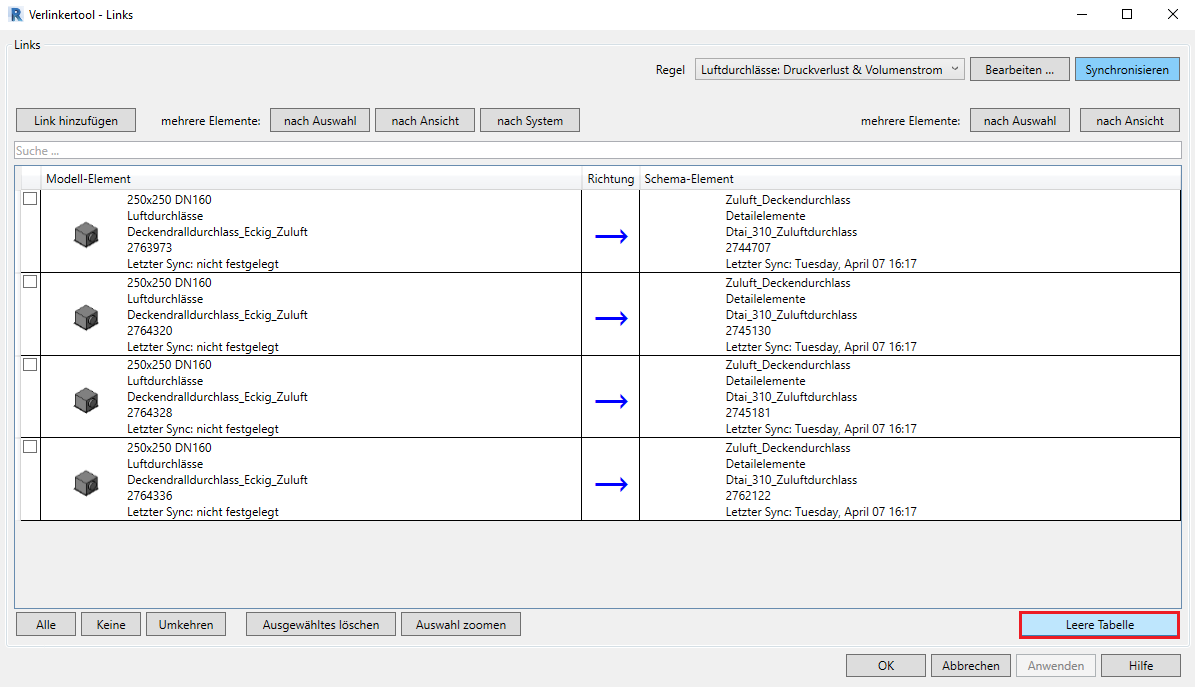
Task: Click the Modell-Element column header
Action: point(88,179)
